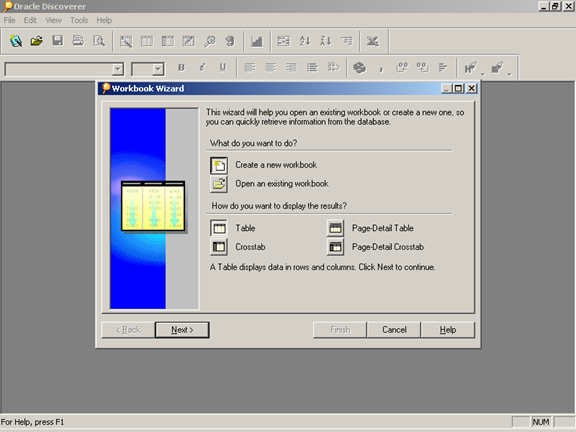Click the crosstab grid toolbar icon
Viewport: 576px width, 432px height.
[168, 41]
